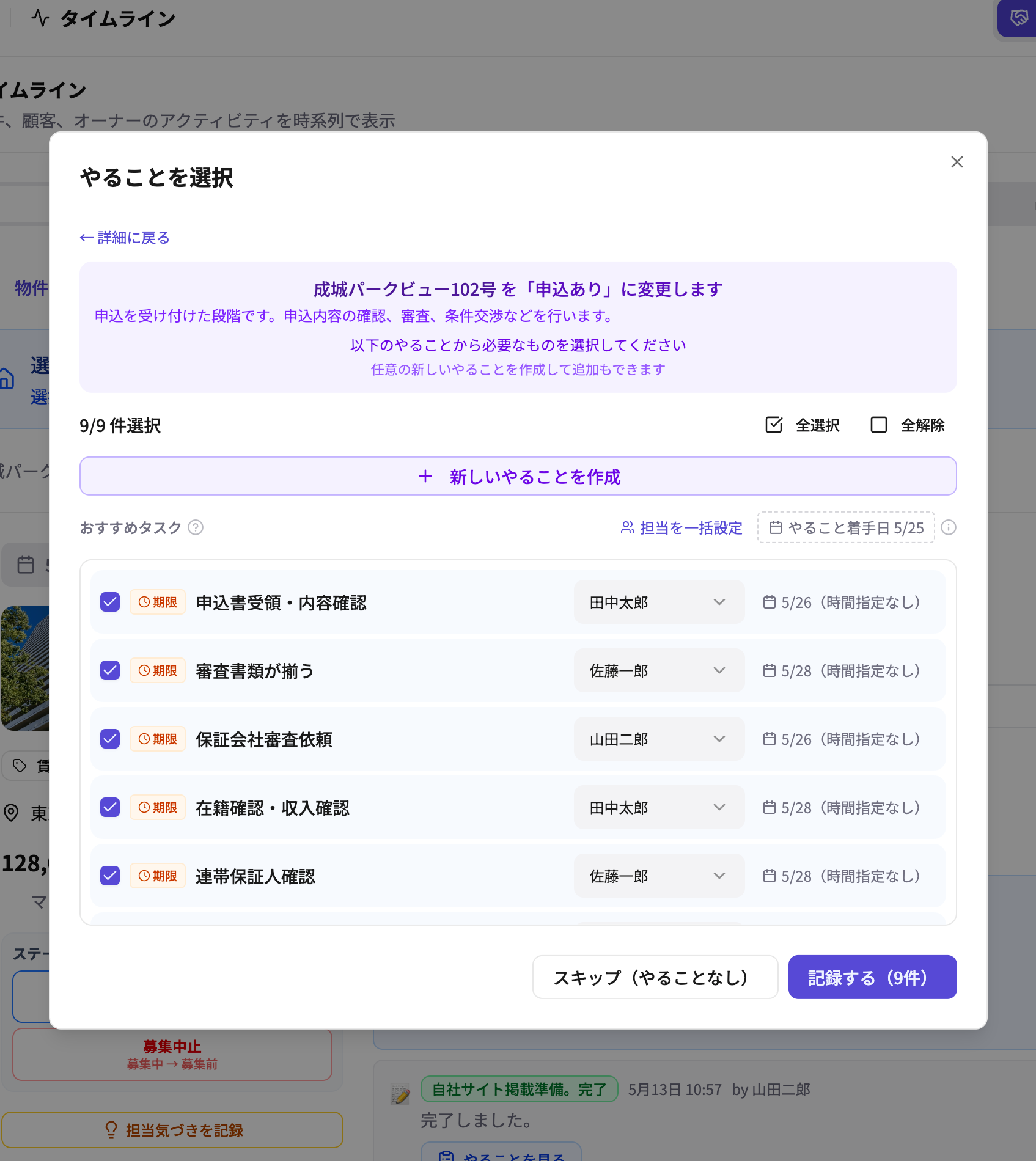Click the タイムライン pulse icon in header
Viewport: 1036px width, 1161px height.
tap(40, 18)
